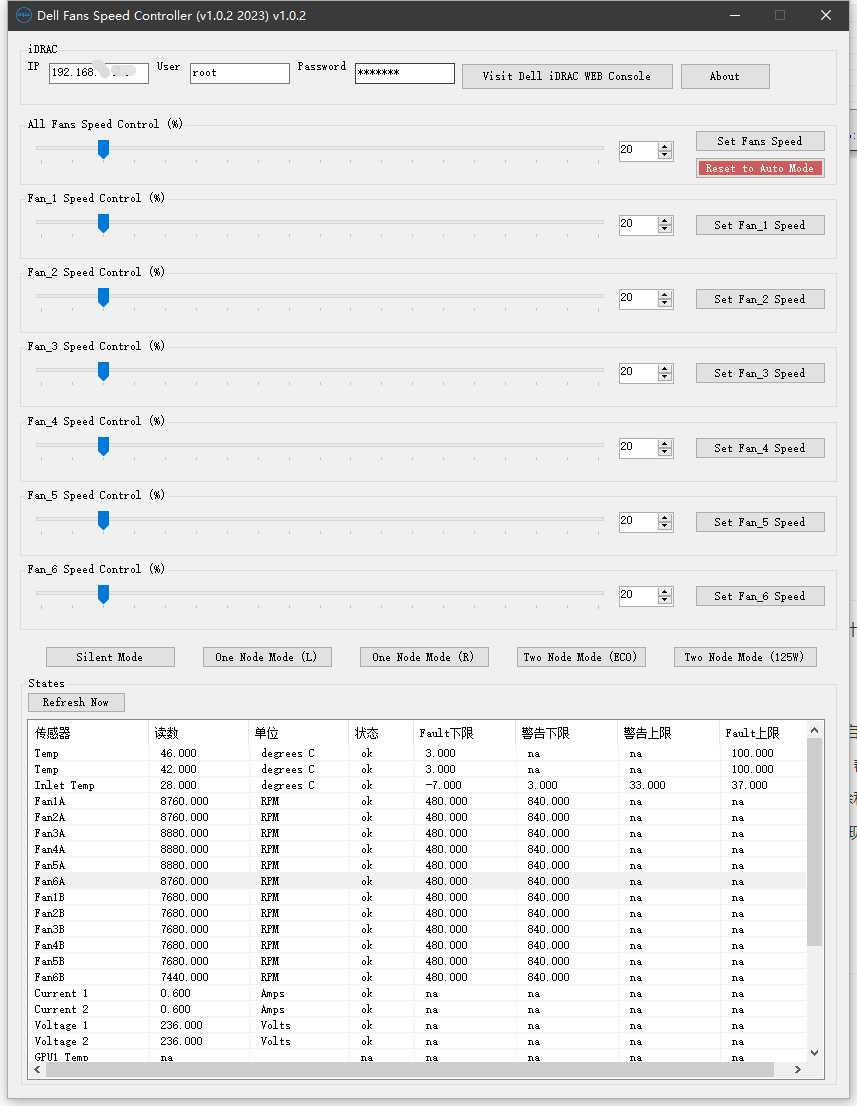Click the Fan_3 speed value field
The width and height of the screenshot is (857, 1106).
(638, 372)
